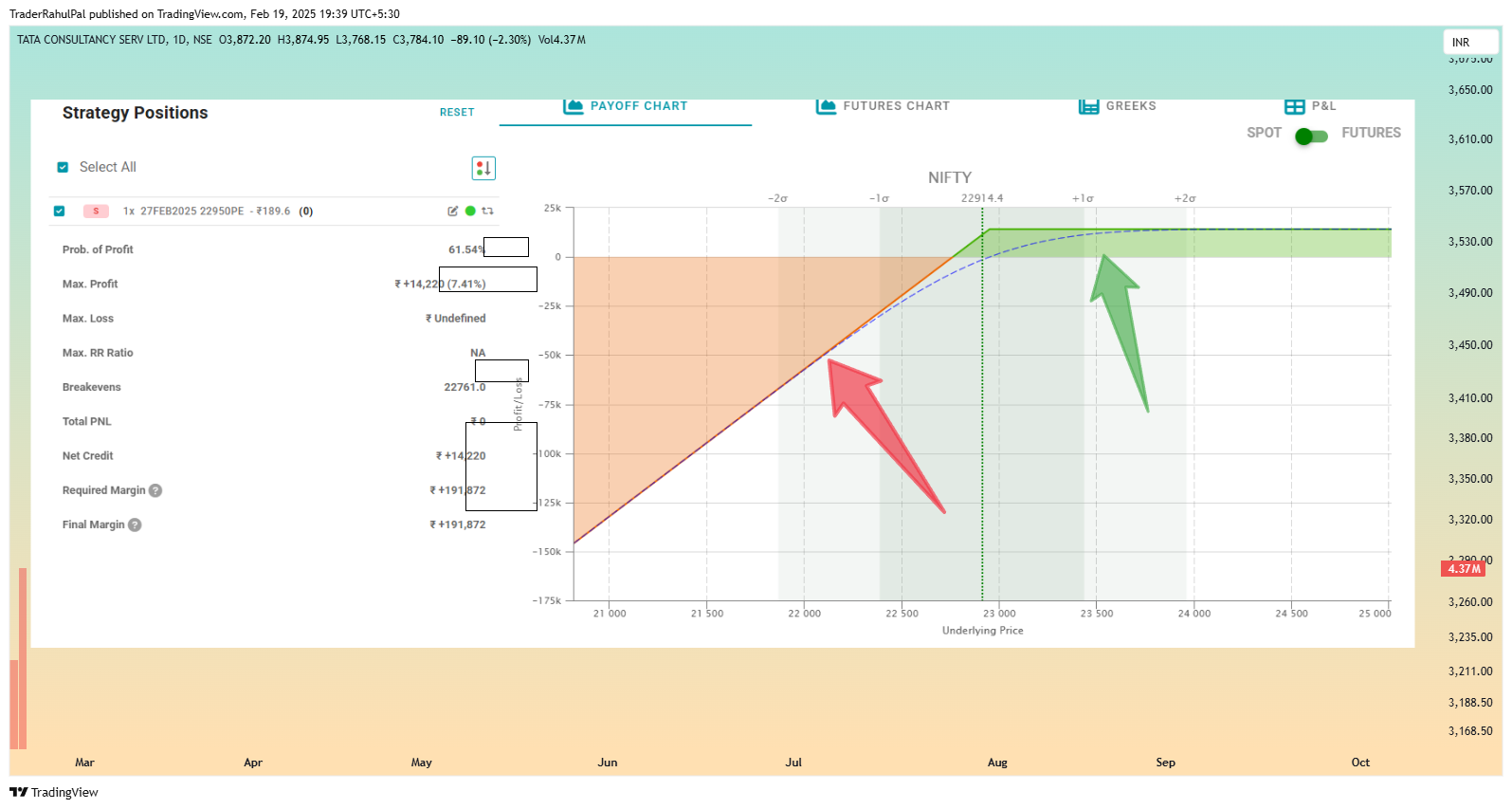
Task: Click the Jul month label on the time axis
Action: pos(793,763)
